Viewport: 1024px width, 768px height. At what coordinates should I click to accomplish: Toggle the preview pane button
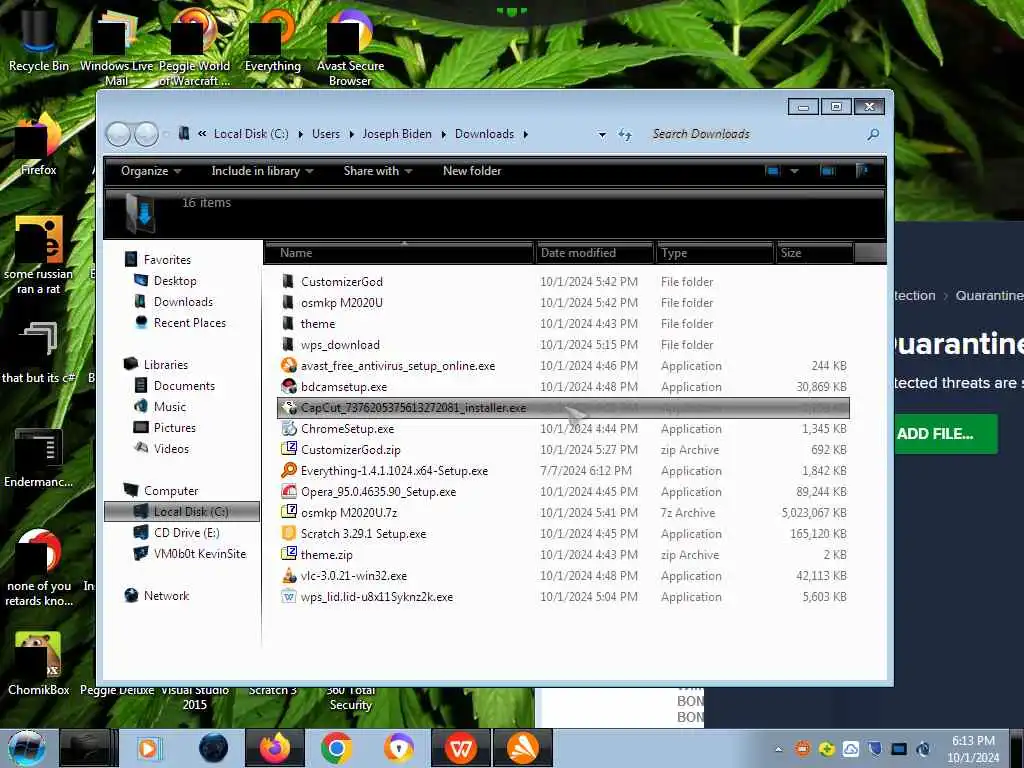(827, 171)
